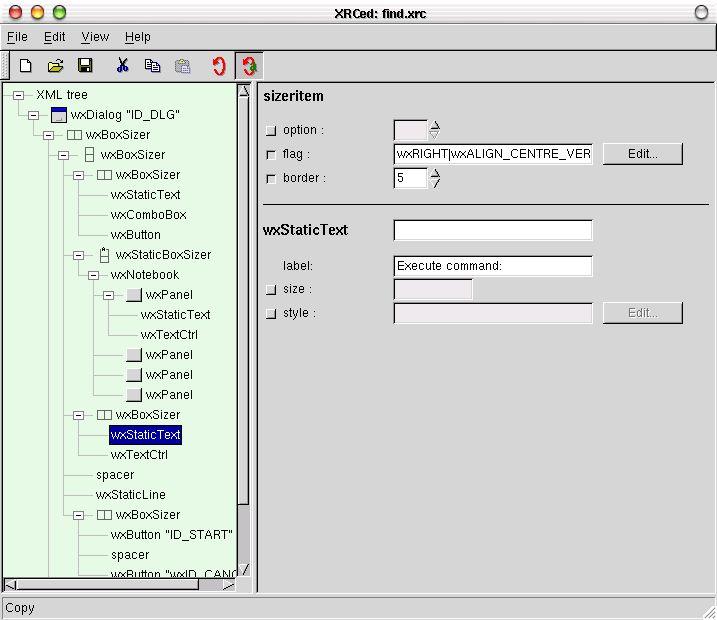Open the View menu
Screen dimensions: 717x620
[x=95, y=37]
